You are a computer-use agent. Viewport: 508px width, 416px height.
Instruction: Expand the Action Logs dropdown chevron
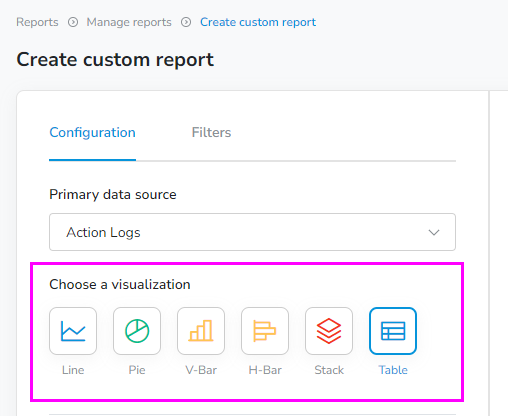click(x=434, y=232)
